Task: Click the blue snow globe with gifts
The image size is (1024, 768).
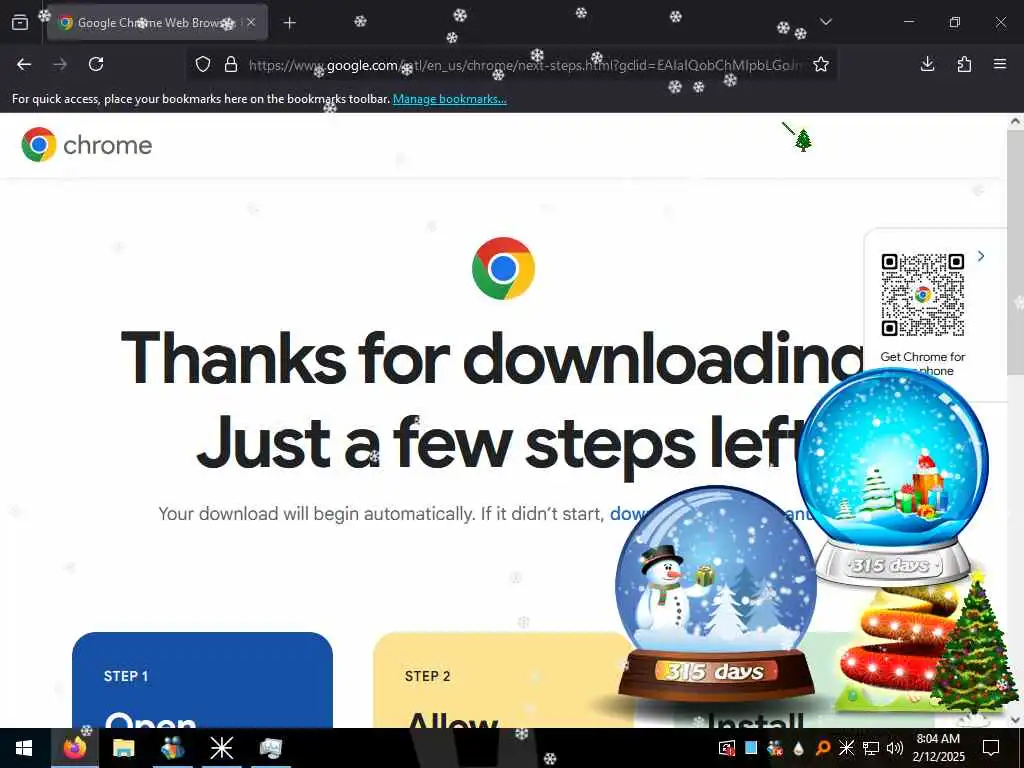Action: (892, 477)
